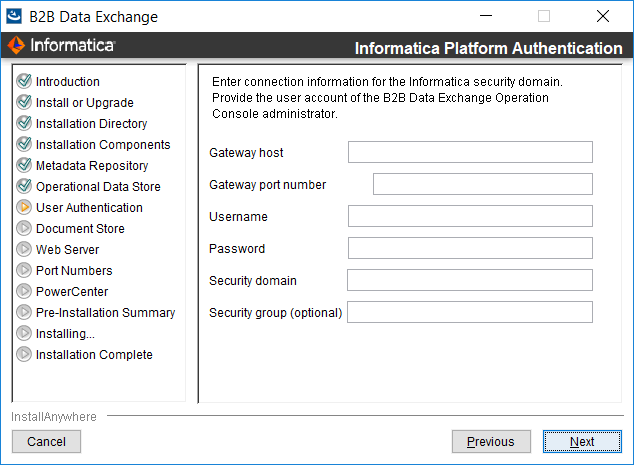Viewport: 634px width, 465px height.
Task: Click the Username text box
Action: tap(470, 216)
